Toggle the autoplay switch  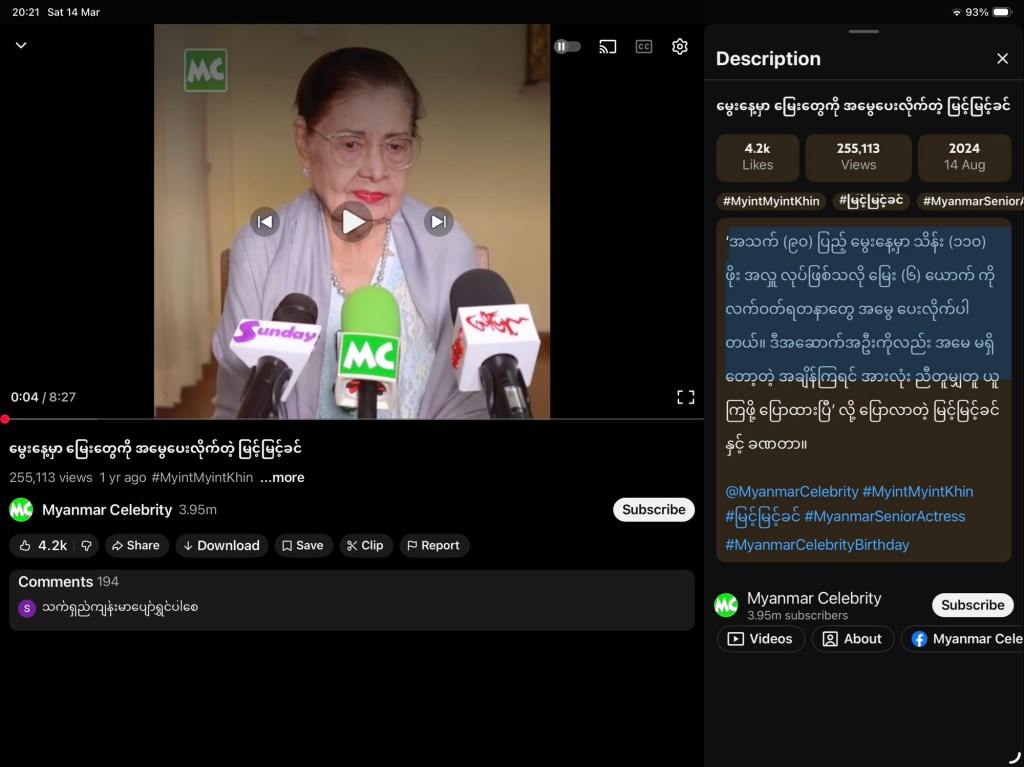point(567,47)
